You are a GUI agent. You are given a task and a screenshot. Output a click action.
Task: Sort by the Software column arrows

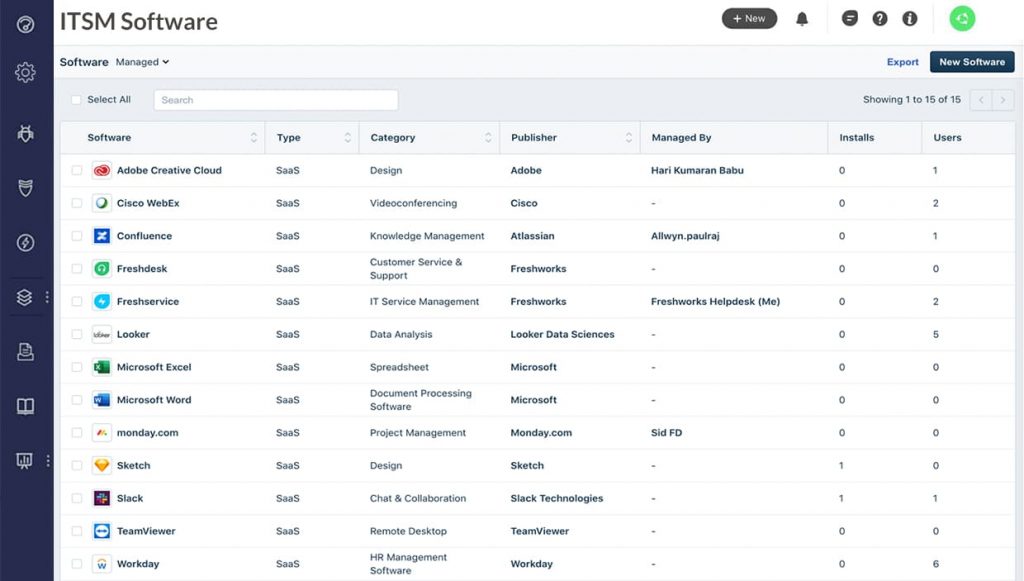pos(253,138)
